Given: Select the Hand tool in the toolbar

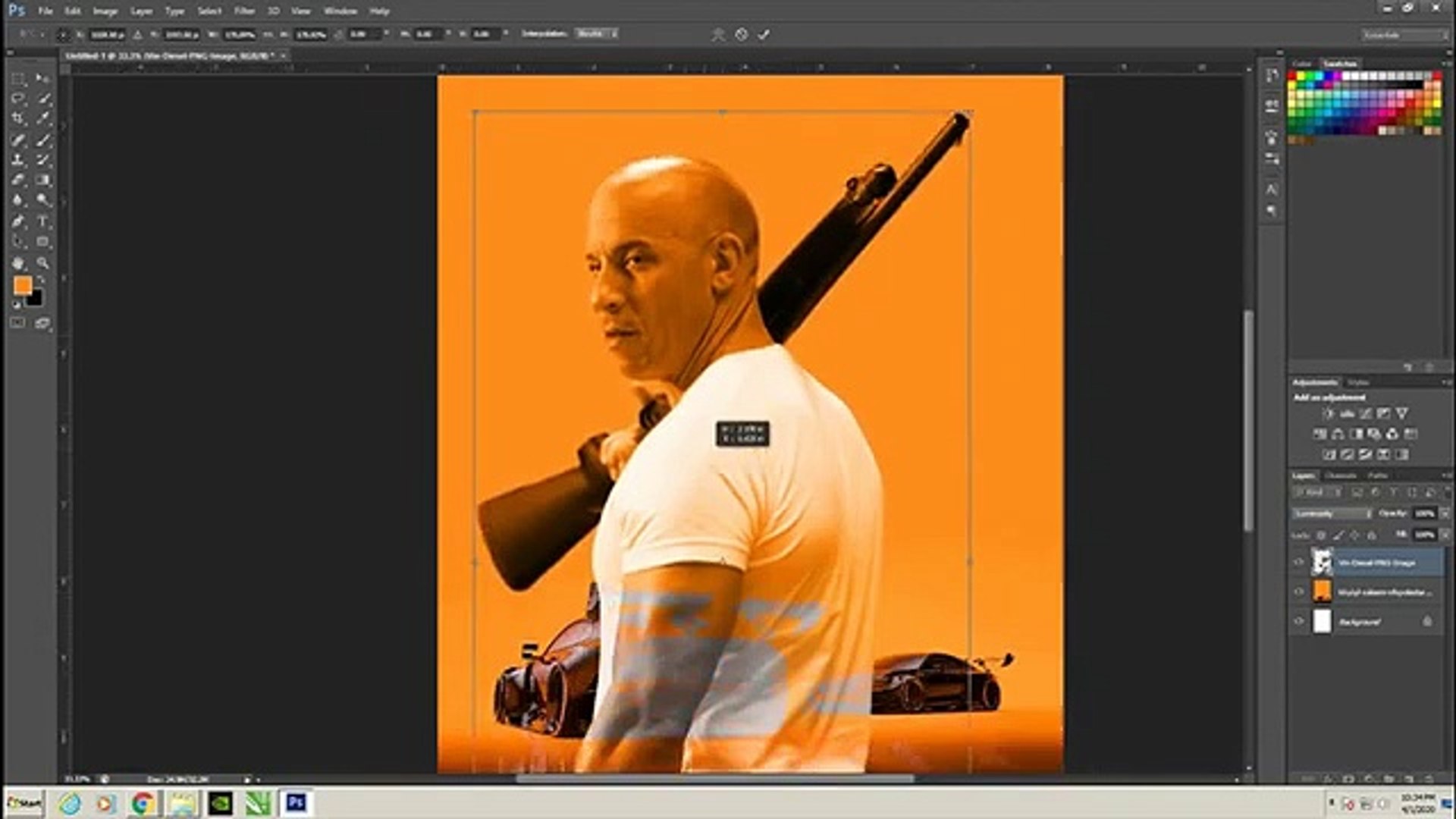Looking at the screenshot, I should pos(18,263).
